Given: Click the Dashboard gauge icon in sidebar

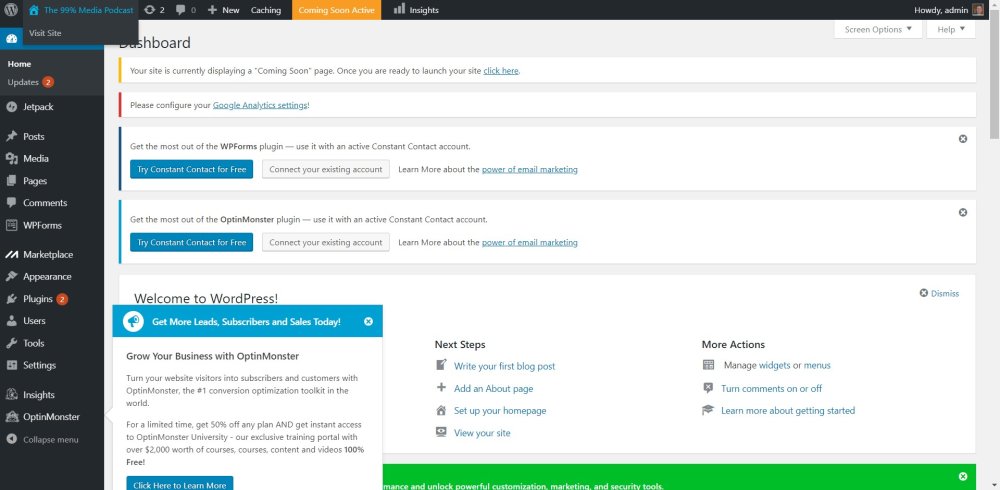Looking at the screenshot, I should (x=11, y=39).
